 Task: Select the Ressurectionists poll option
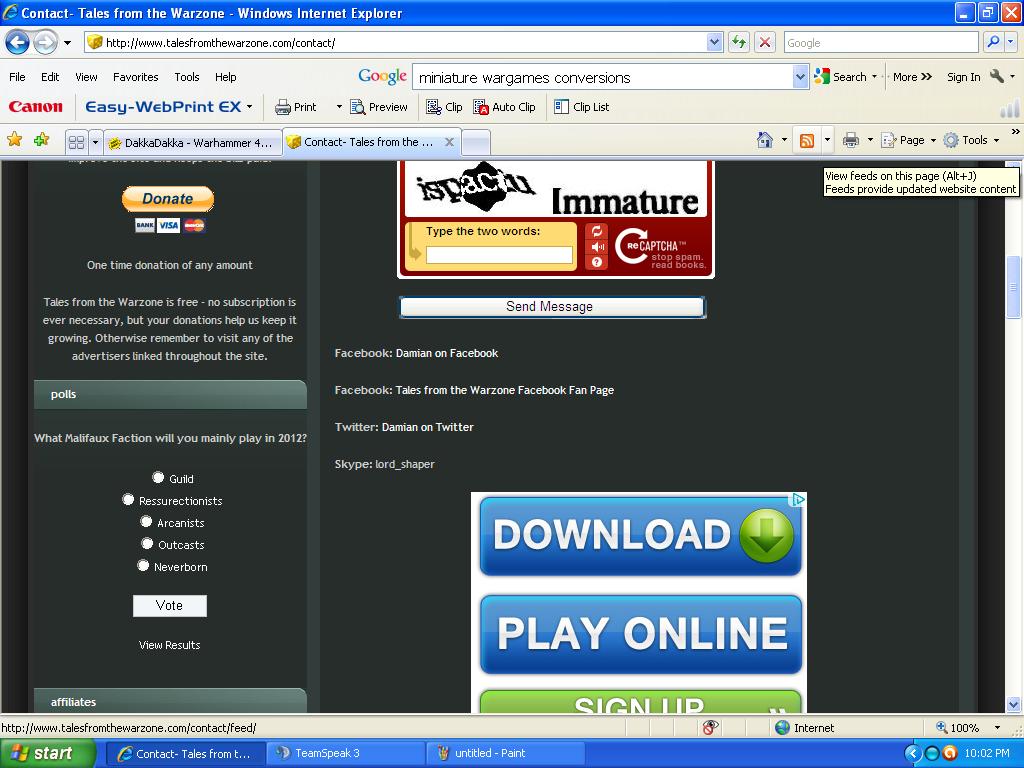[128, 500]
